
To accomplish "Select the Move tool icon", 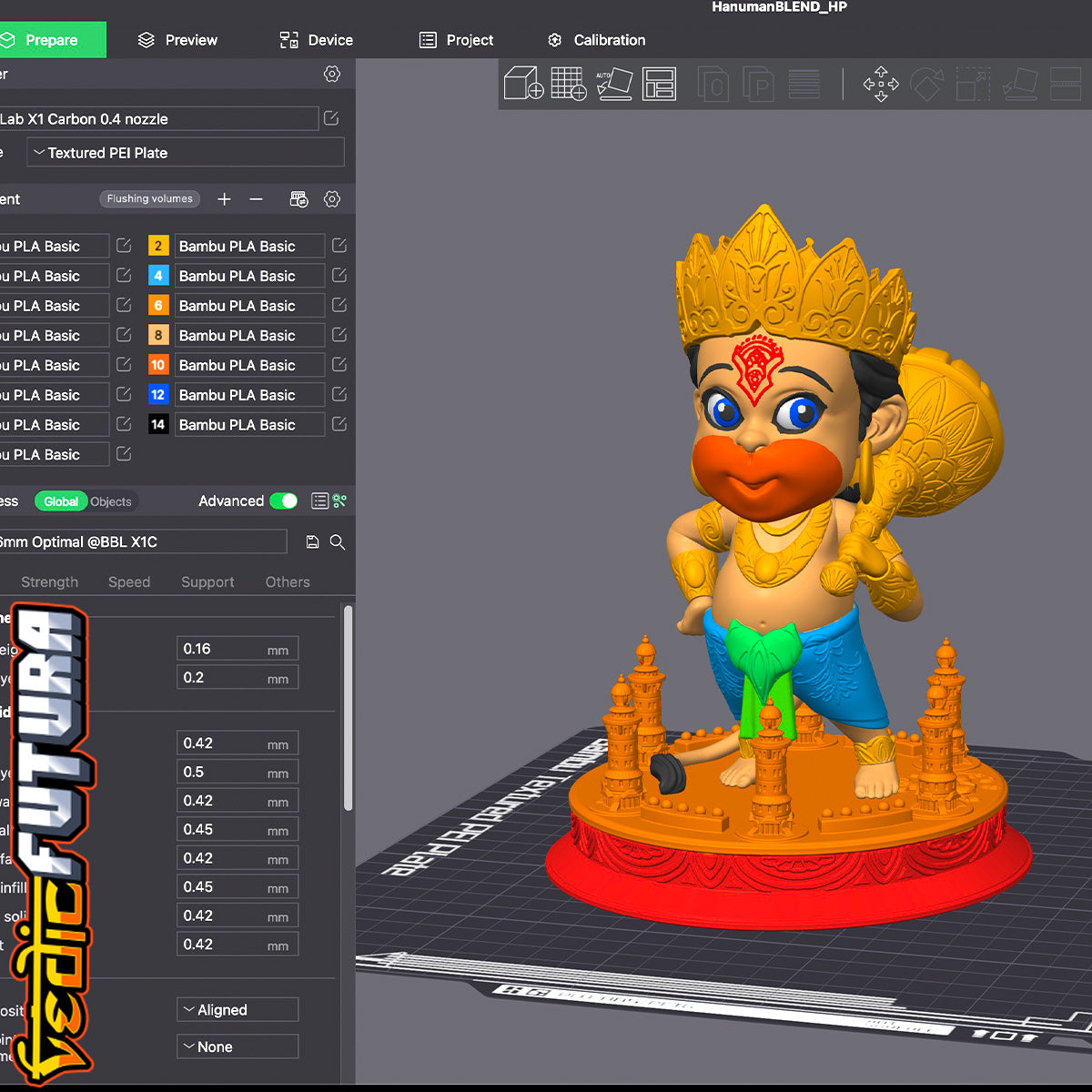I will coord(880,84).
